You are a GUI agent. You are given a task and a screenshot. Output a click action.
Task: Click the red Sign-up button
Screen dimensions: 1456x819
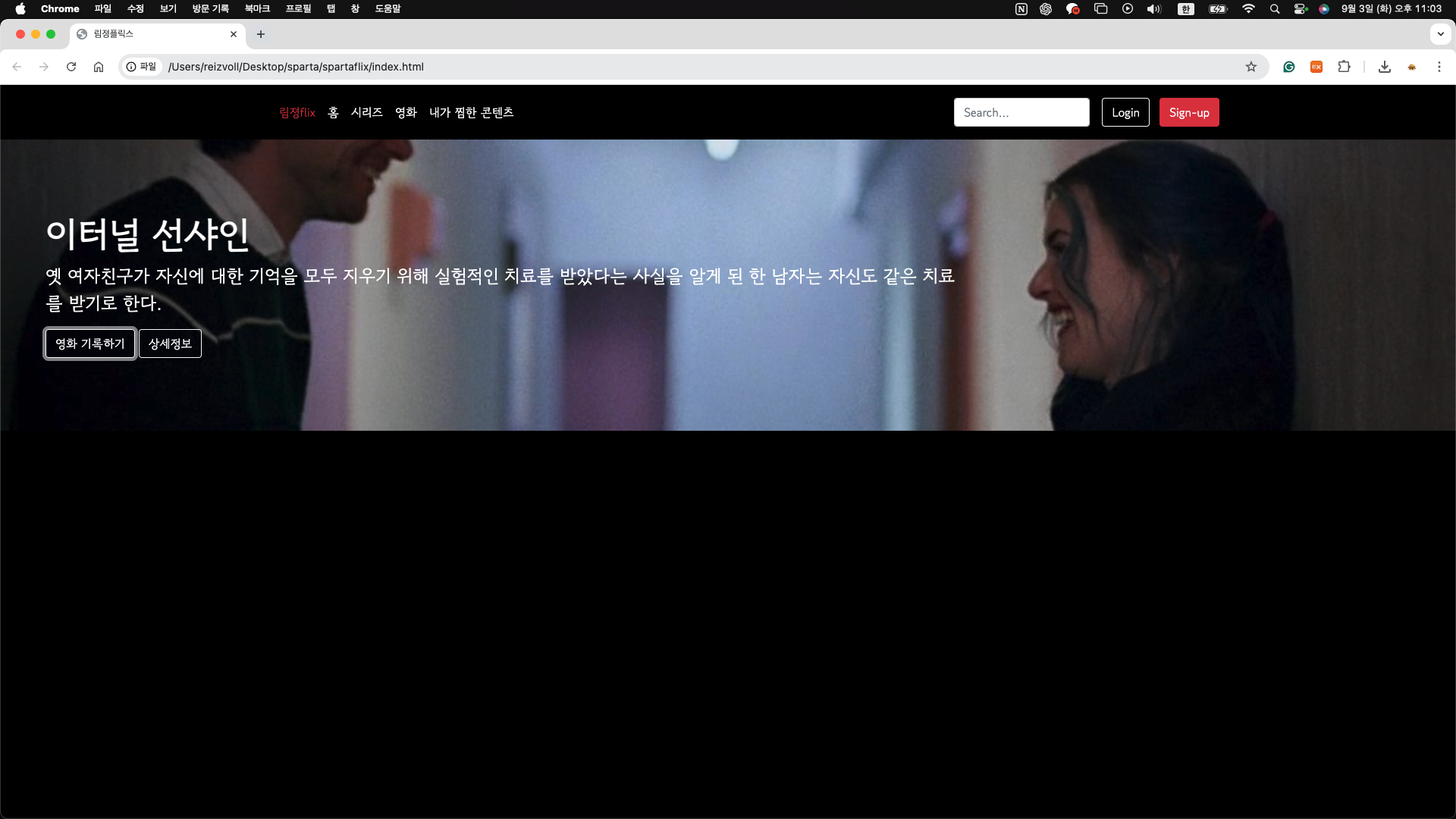click(1188, 112)
